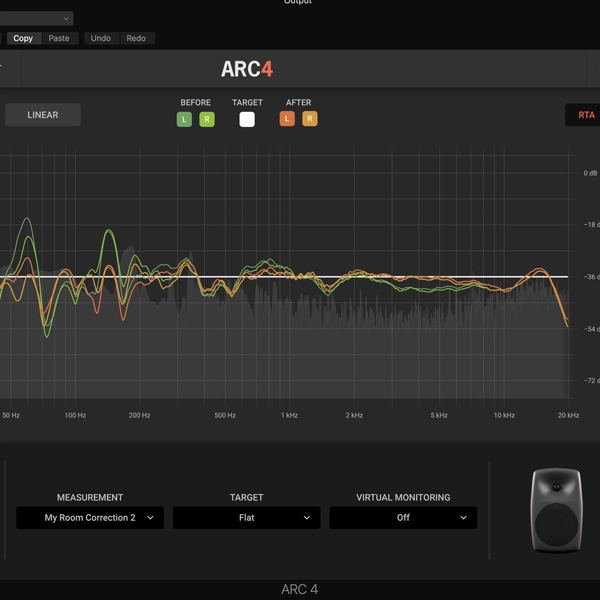Click the Redo button

pos(136,38)
